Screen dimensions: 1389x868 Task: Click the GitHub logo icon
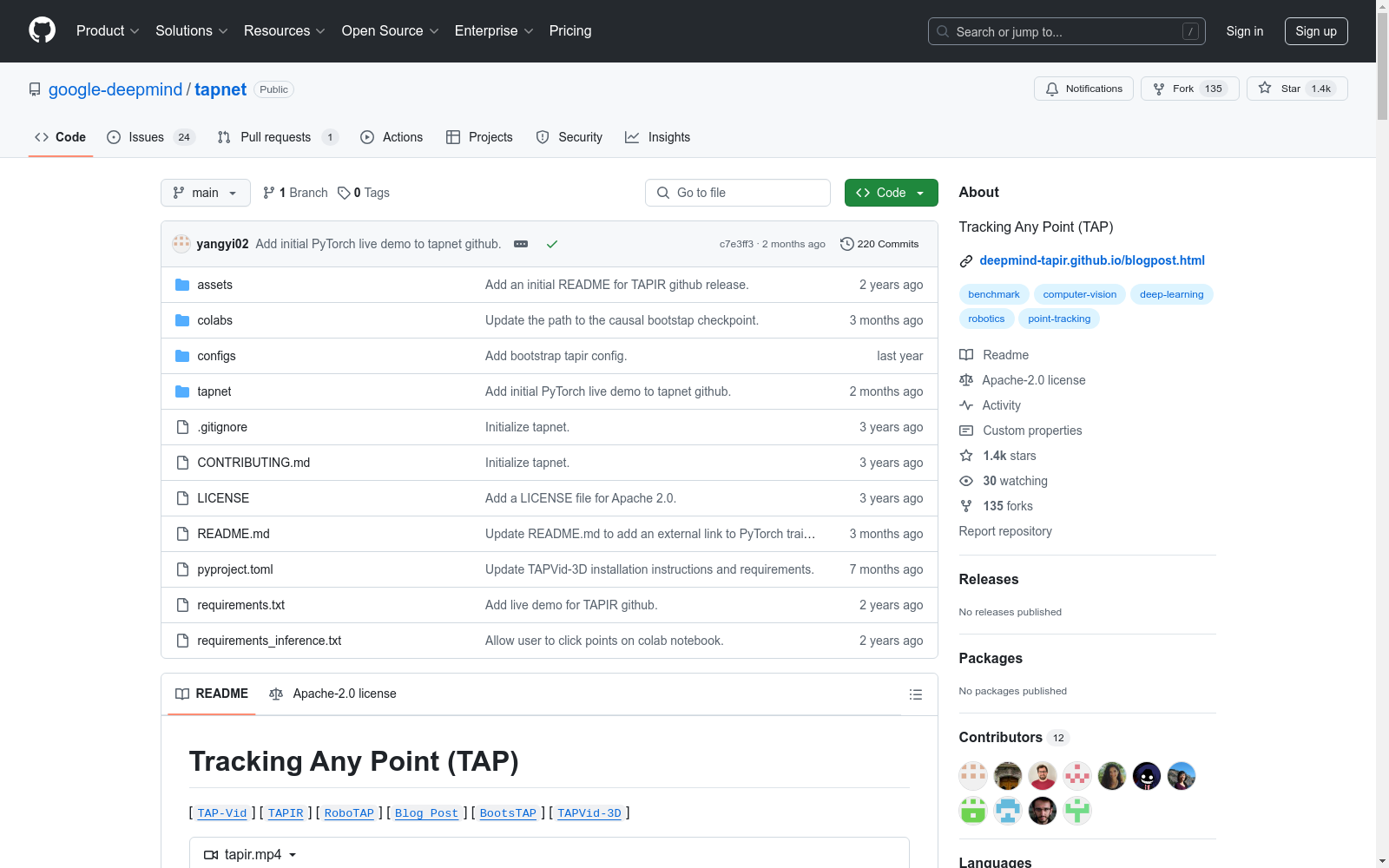pyautogui.click(x=42, y=30)
